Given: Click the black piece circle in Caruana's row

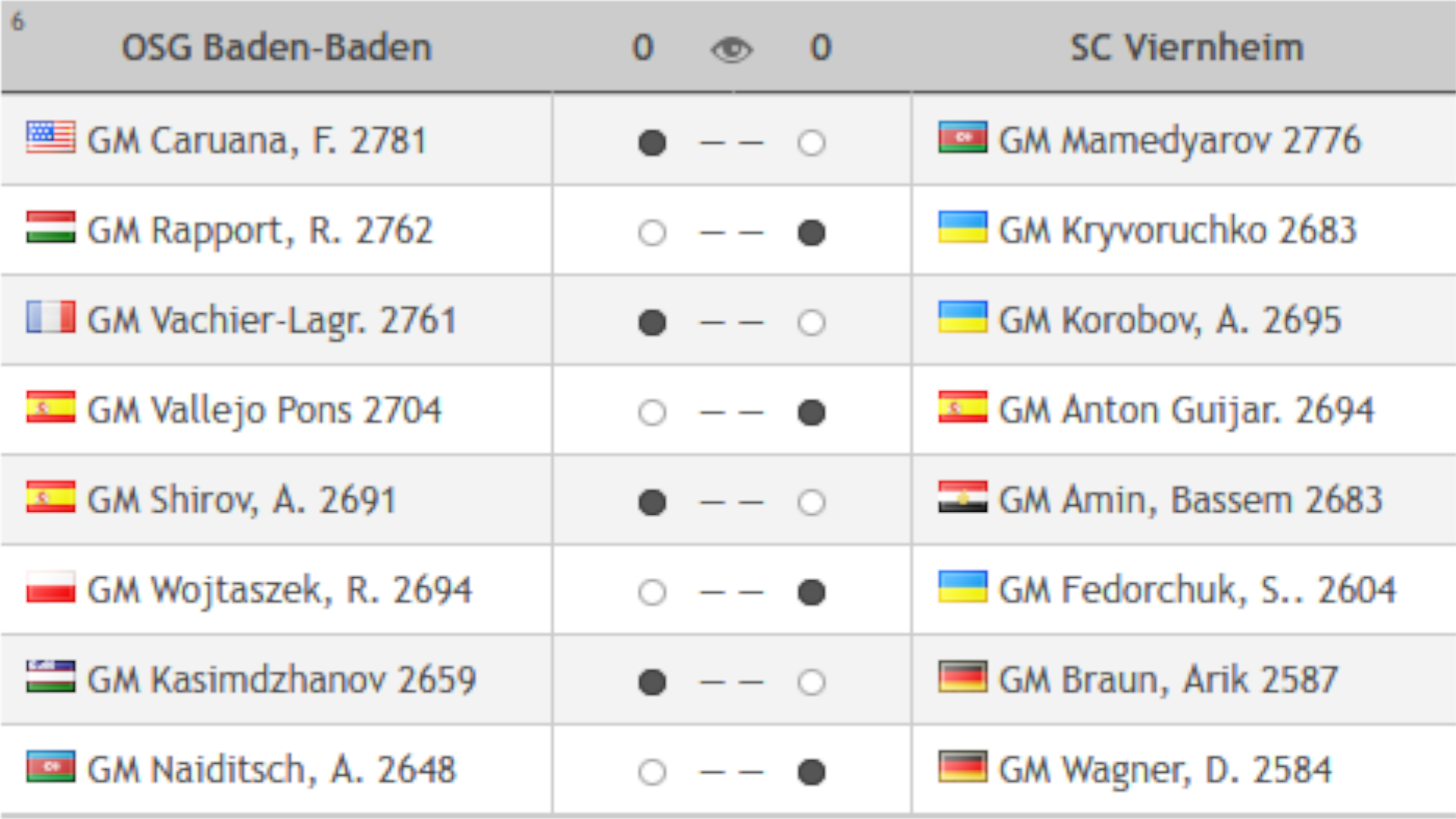Looking at the screenshot, I should coord(652,143).
